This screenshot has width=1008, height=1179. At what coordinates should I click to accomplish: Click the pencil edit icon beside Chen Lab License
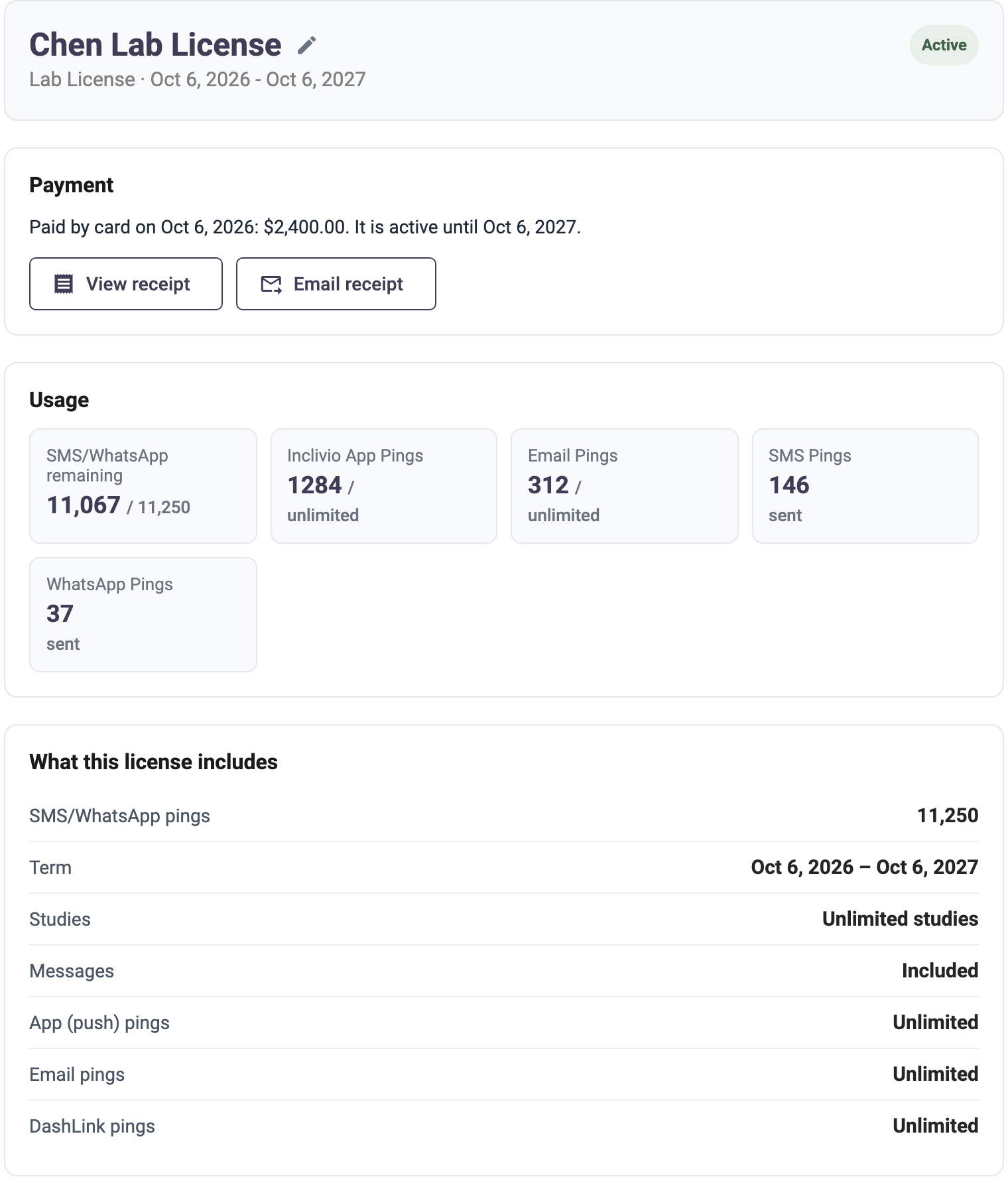pos(306,45)
